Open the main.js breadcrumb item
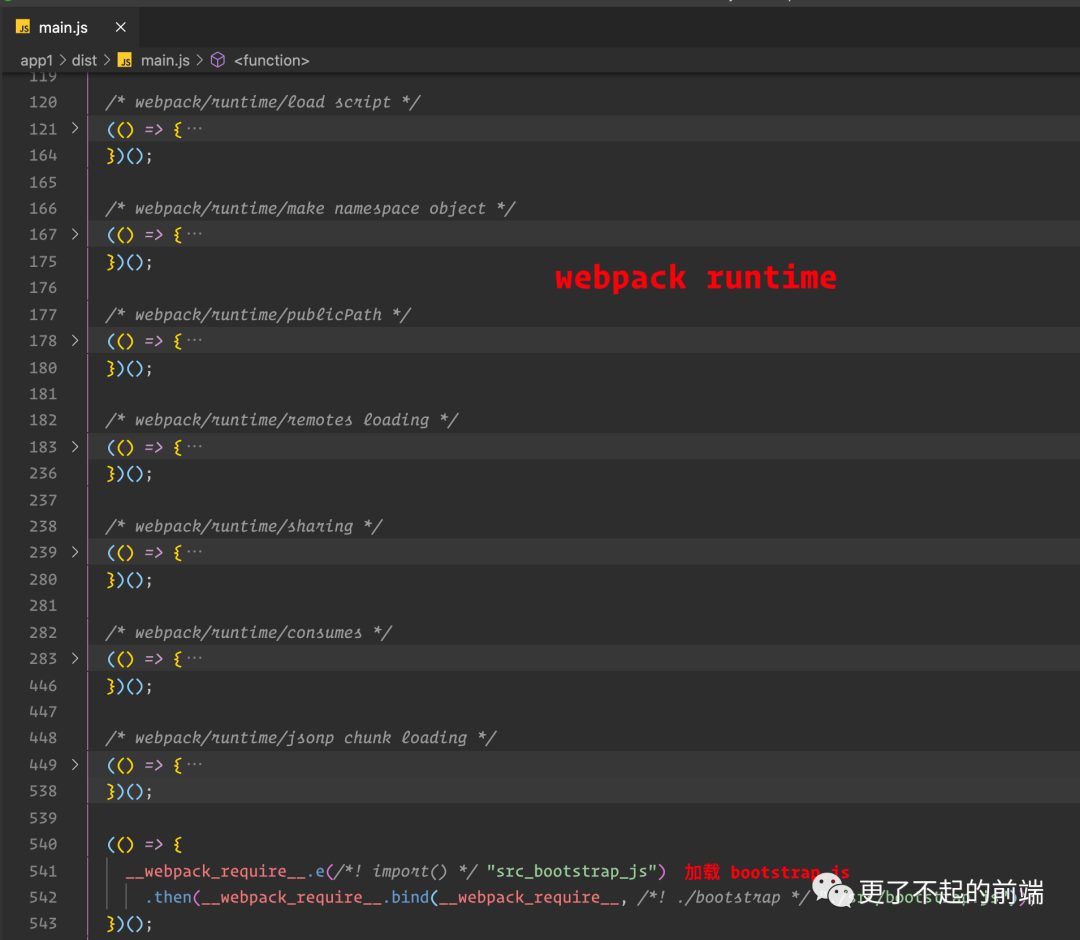 165,61
